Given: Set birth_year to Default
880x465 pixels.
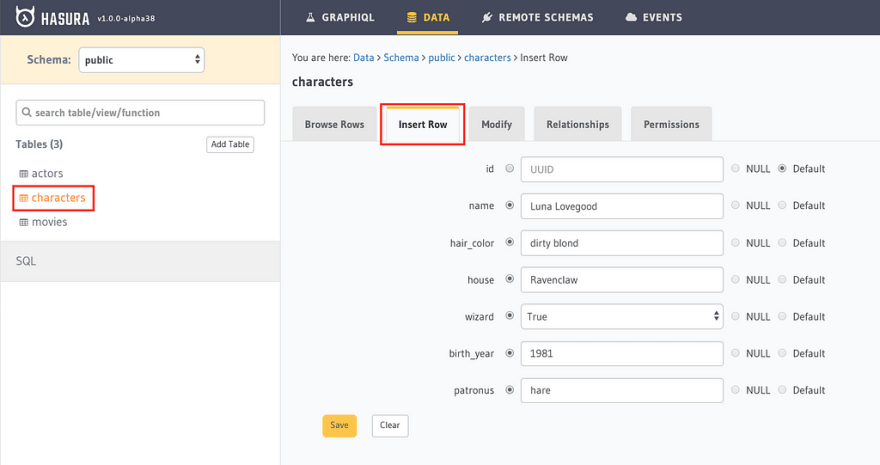Looking at the screenshot, I should point(782,353).
